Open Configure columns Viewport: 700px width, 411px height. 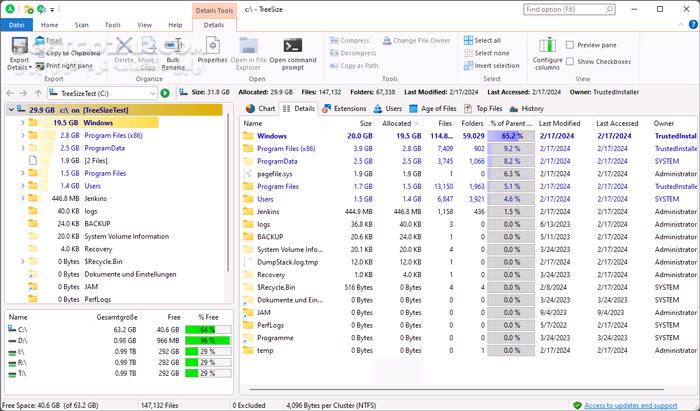coord(547,54)
